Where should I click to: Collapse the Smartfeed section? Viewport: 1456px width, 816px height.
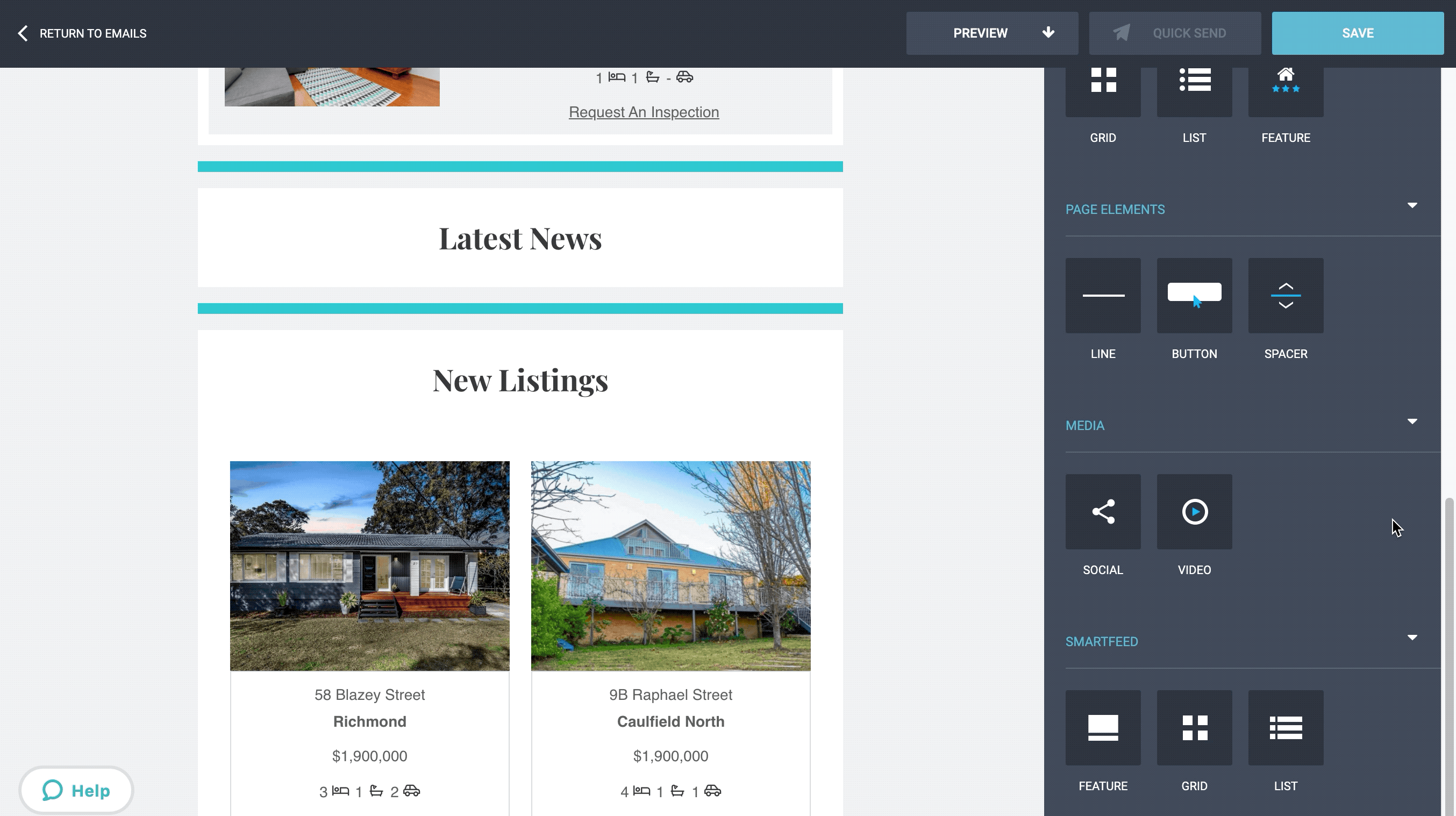(x=1412, y=638)
